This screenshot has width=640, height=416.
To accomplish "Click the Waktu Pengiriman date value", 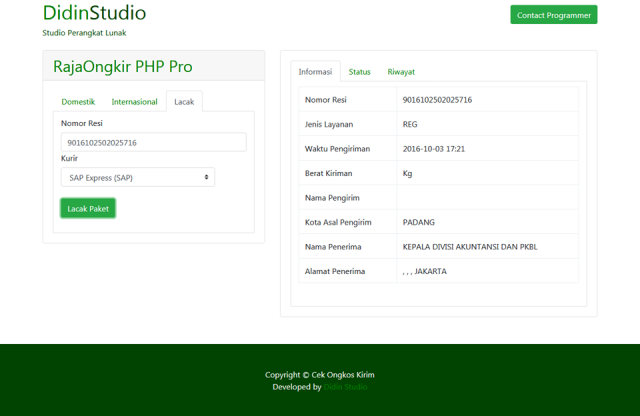I will [x=433, y=149].
